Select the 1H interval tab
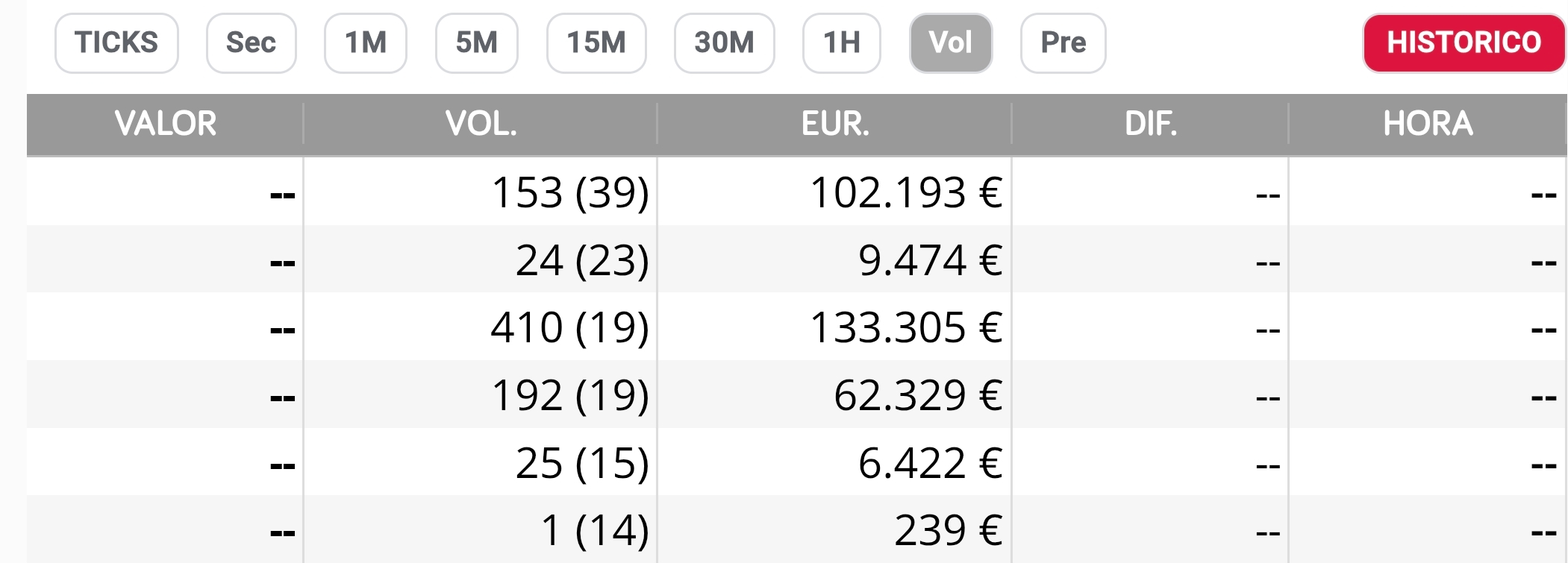This screenshot has width=1568, height=563. point(841,43)
